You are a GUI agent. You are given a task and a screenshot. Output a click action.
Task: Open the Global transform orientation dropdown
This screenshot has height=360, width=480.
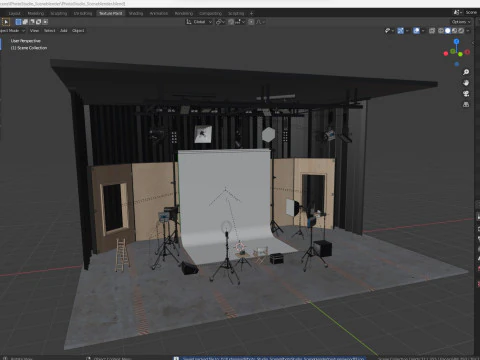pyautogui.click(x=199, y=22)
